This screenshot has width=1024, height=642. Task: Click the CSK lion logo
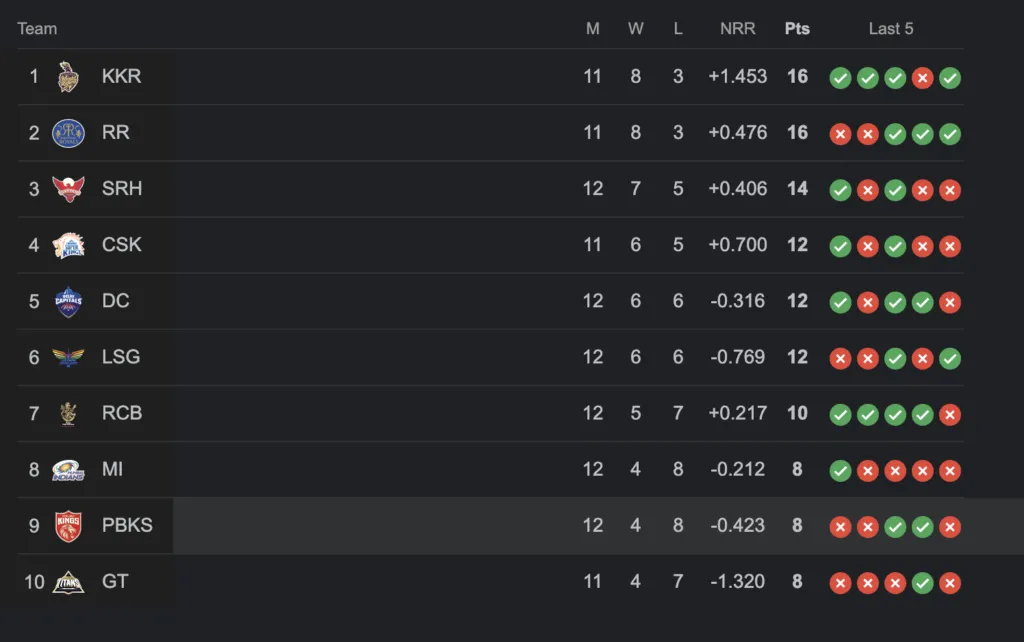point(68,246)
